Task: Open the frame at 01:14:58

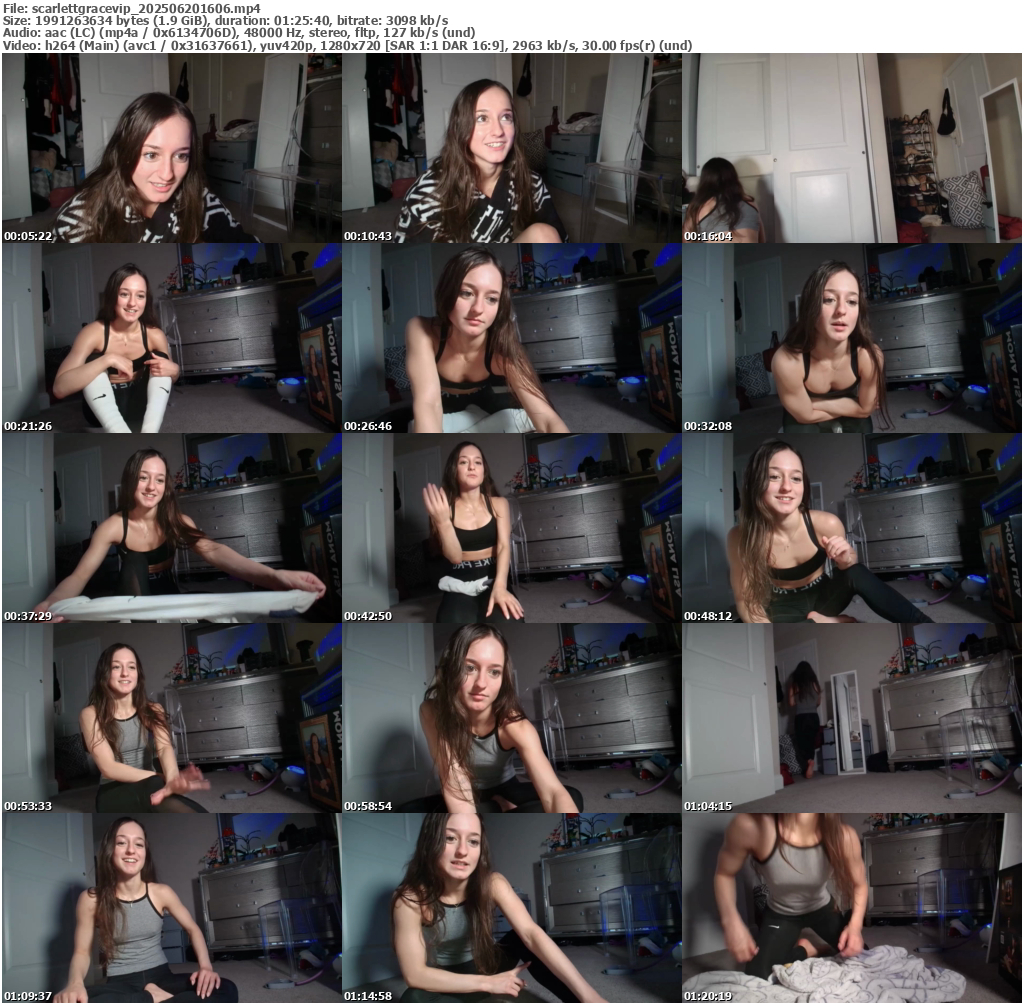Action: (x=511, y=908)
